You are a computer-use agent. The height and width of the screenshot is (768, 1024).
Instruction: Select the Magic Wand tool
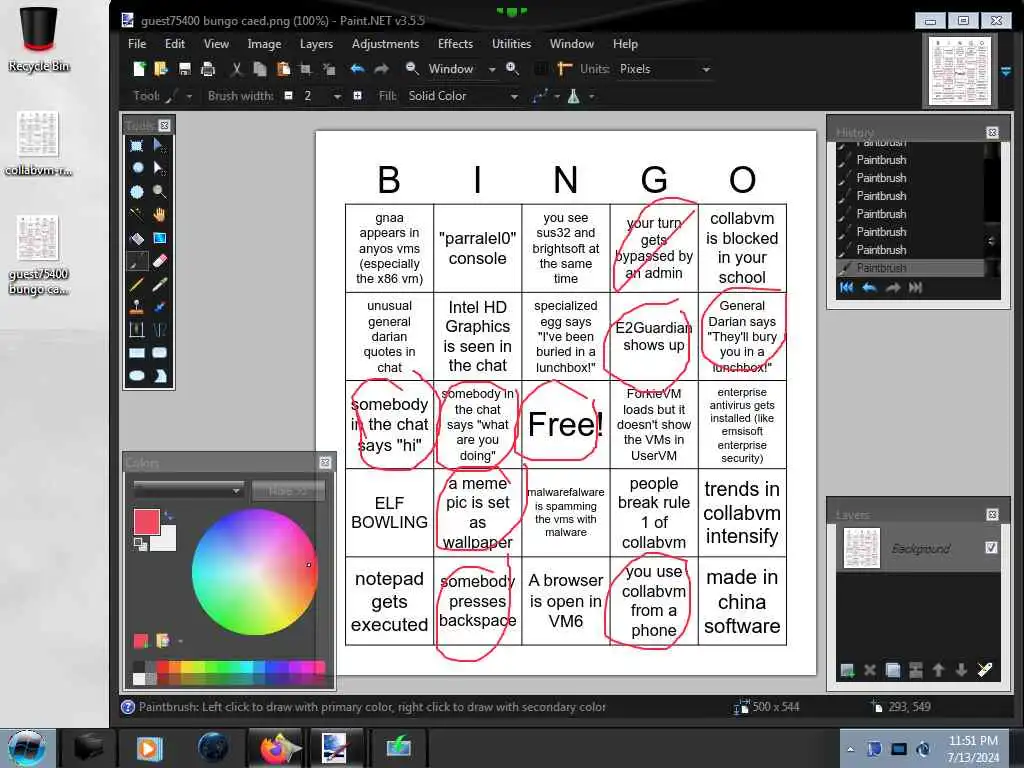[x=136, y=214]
